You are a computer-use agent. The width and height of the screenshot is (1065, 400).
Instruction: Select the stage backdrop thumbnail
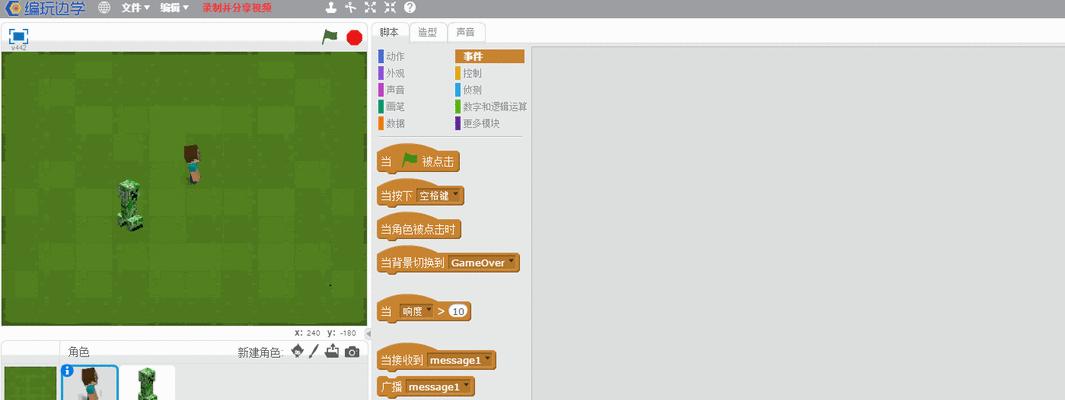(x=30, y=383)
